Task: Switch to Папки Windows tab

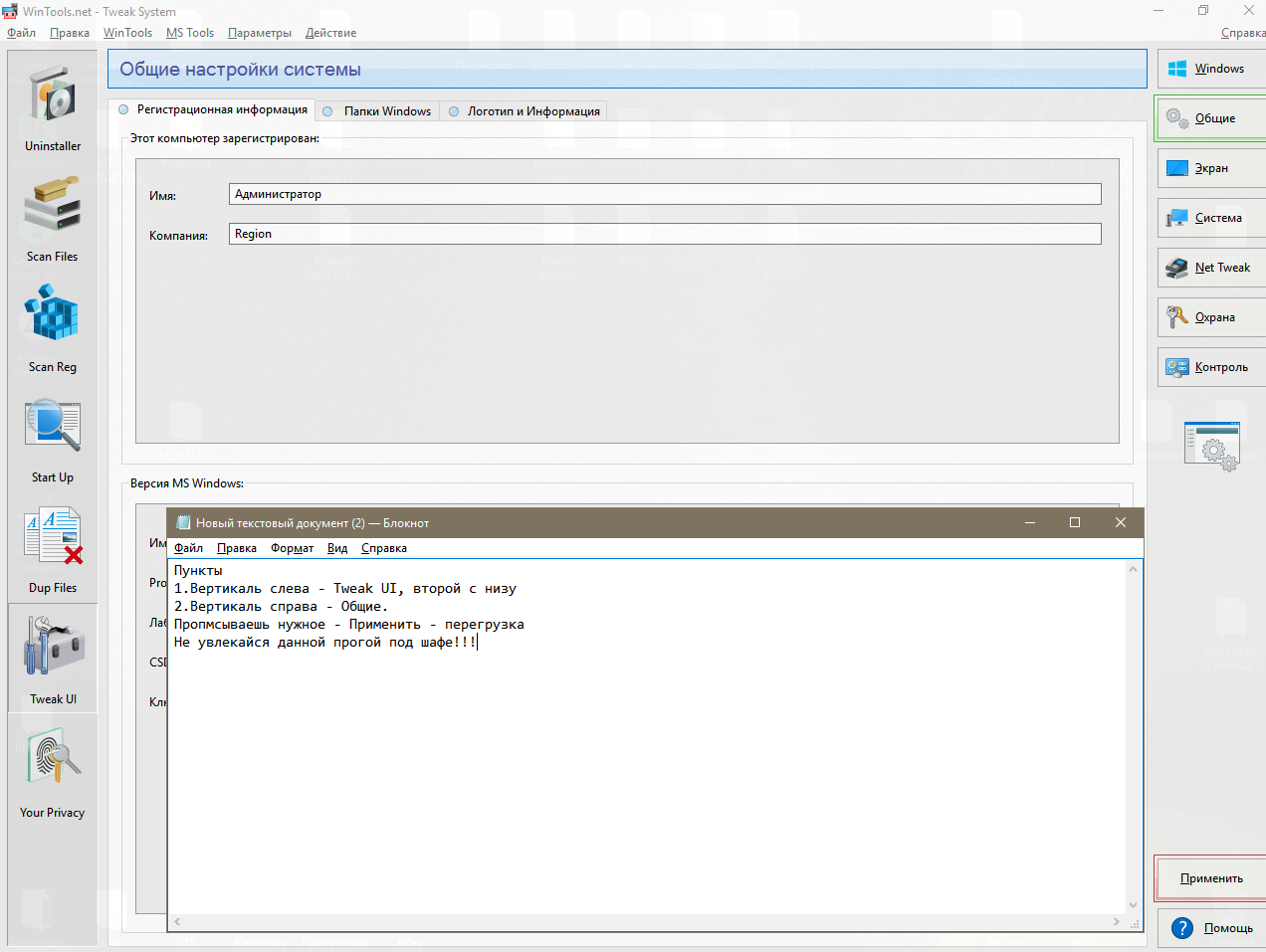Action: click(x=377, y=111)
